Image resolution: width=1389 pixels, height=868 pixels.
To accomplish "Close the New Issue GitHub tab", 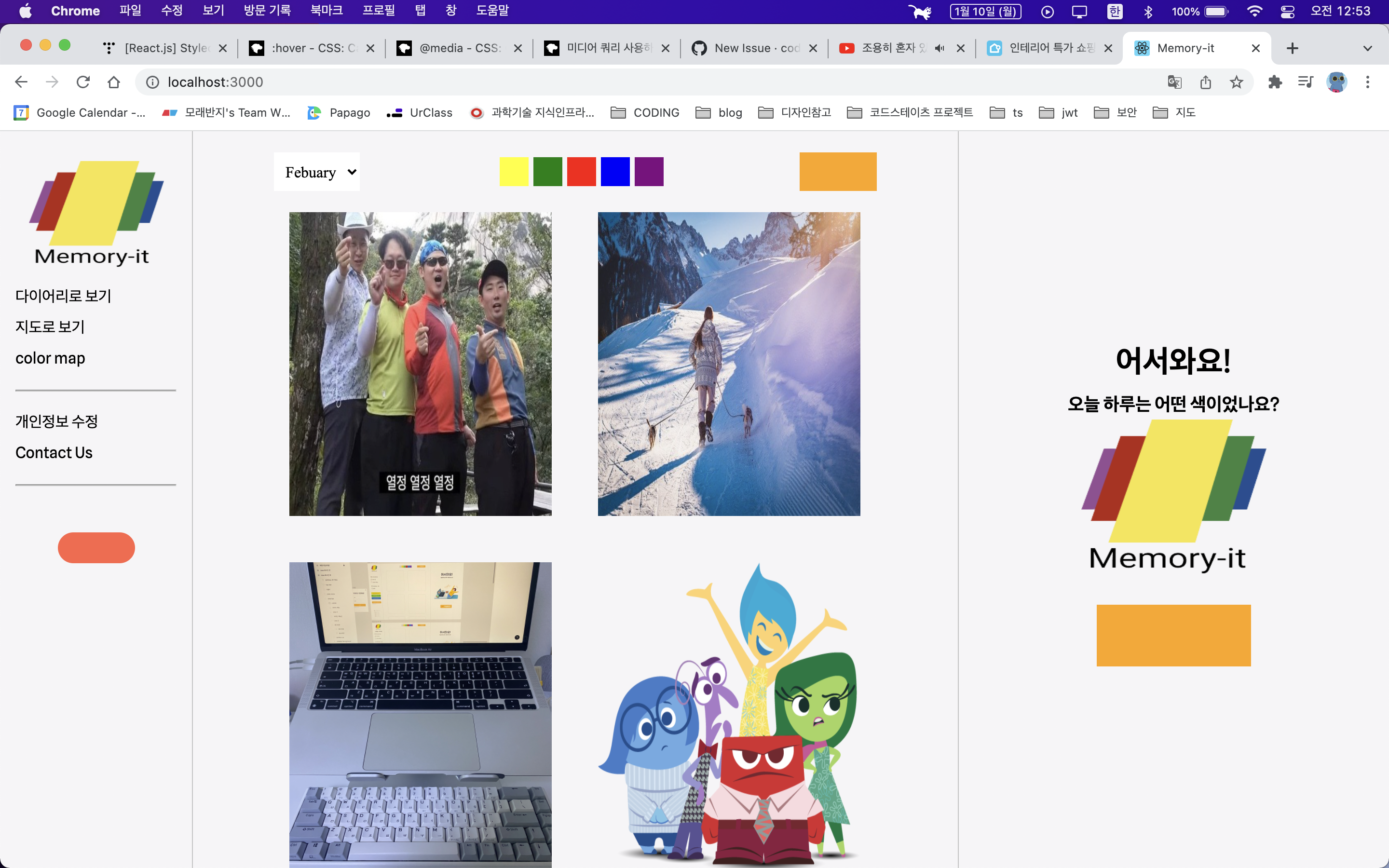I will click(813, 48).
